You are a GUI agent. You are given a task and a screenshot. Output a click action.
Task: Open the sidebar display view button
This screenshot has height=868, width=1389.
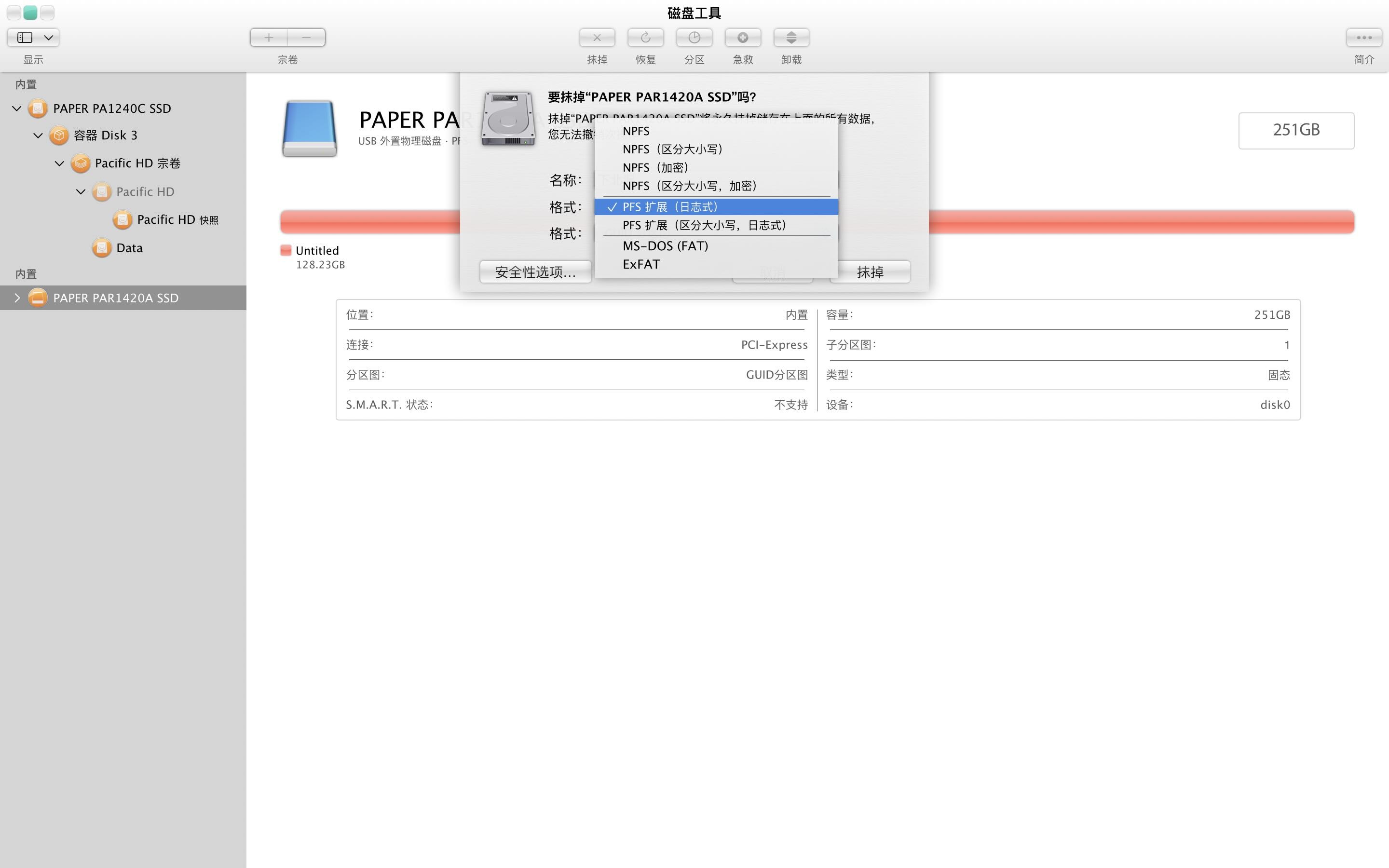[25, 37]
